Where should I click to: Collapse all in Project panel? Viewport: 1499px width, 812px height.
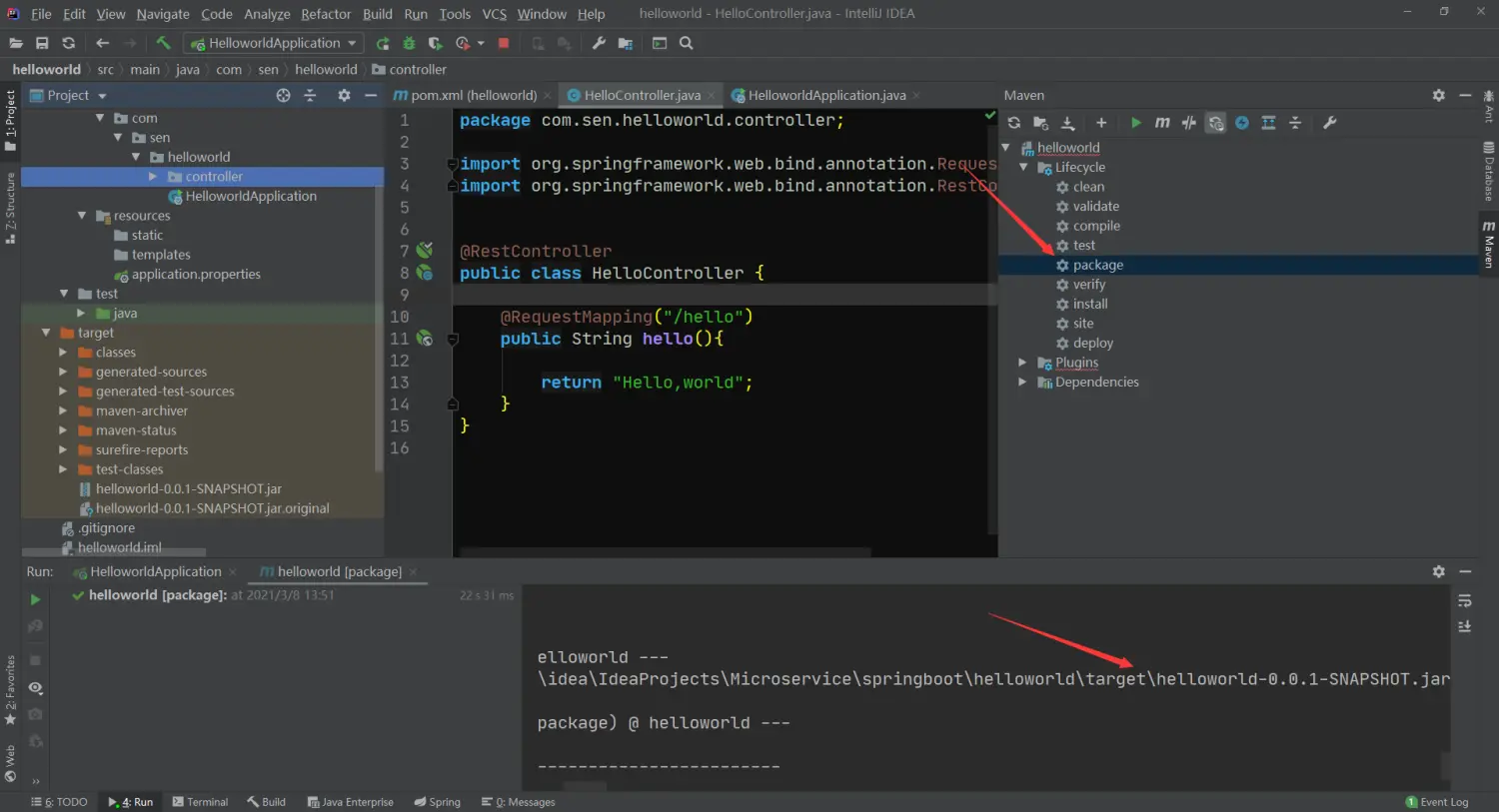(x=310, y=95)
